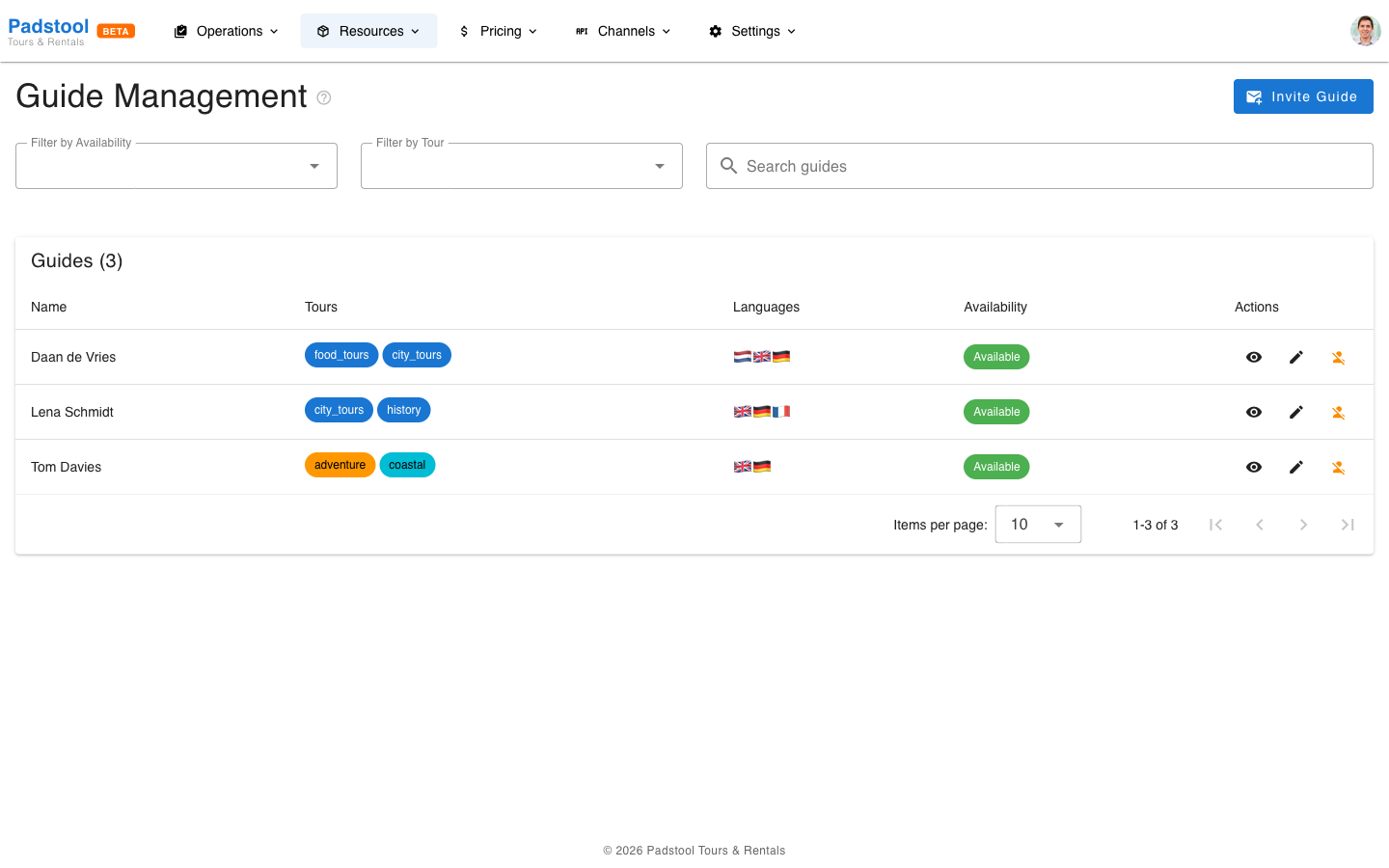This screenshot has width=1389, height=868.
Task: Click the 1-3 of 3 range label
Action: [1156, 525]
